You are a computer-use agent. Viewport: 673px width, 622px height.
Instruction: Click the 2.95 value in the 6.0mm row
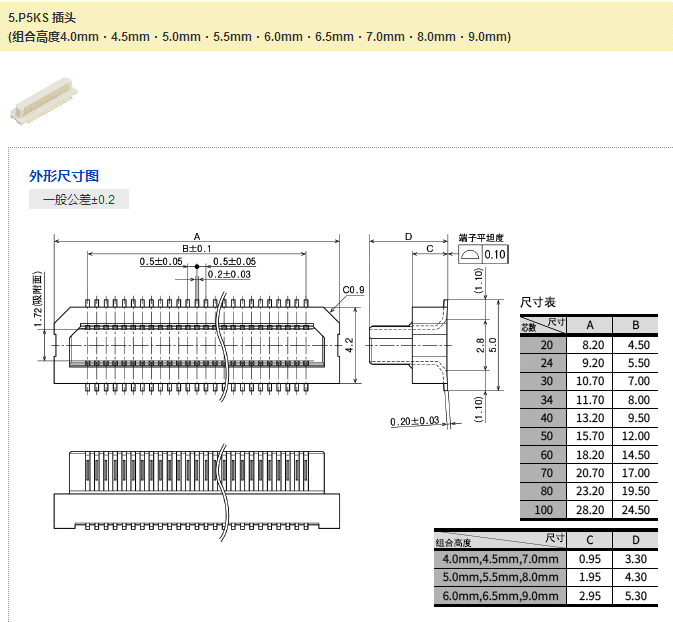click(x=590, y=596)
